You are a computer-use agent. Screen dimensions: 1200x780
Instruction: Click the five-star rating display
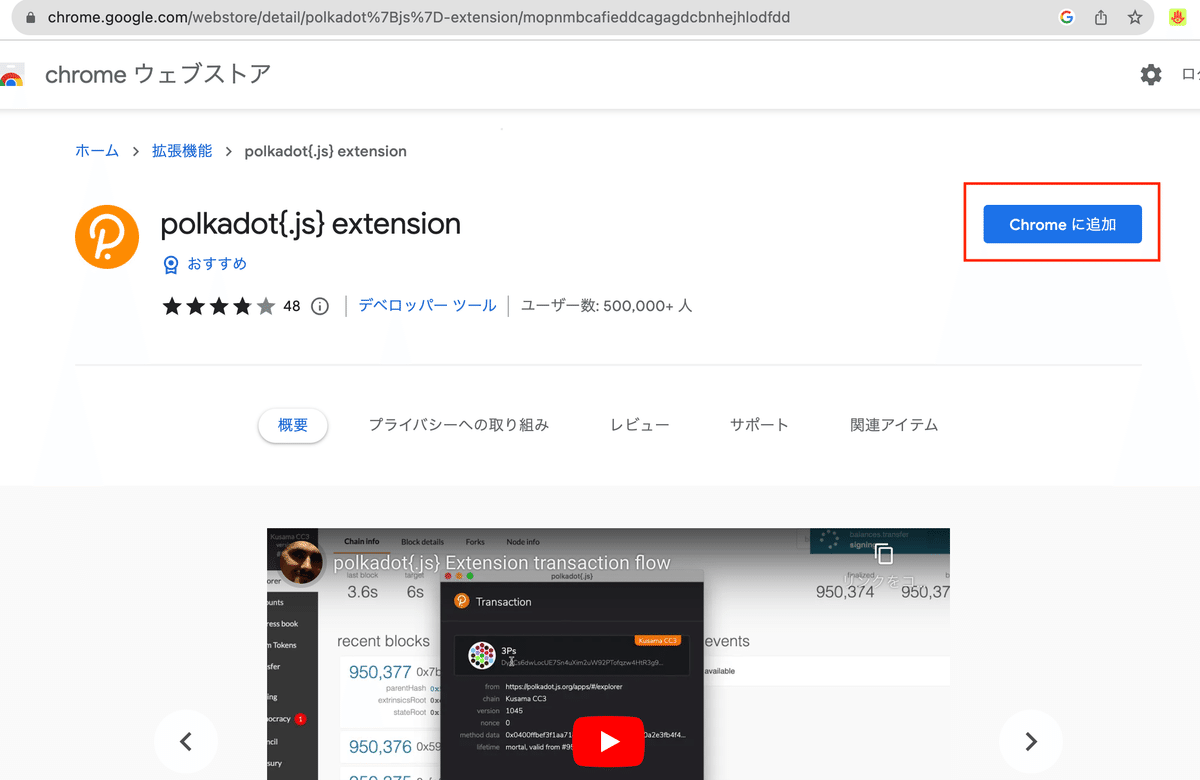click(218, 306)
